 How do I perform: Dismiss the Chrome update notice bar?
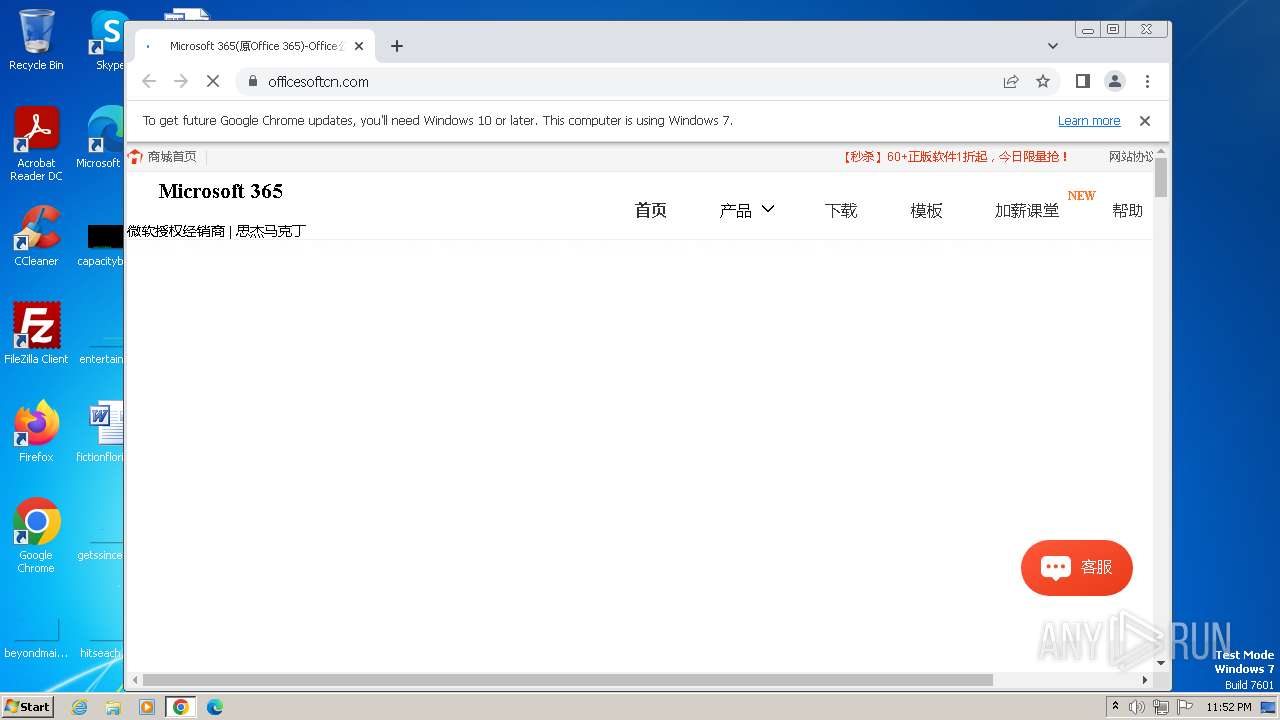coord(1145,121)
